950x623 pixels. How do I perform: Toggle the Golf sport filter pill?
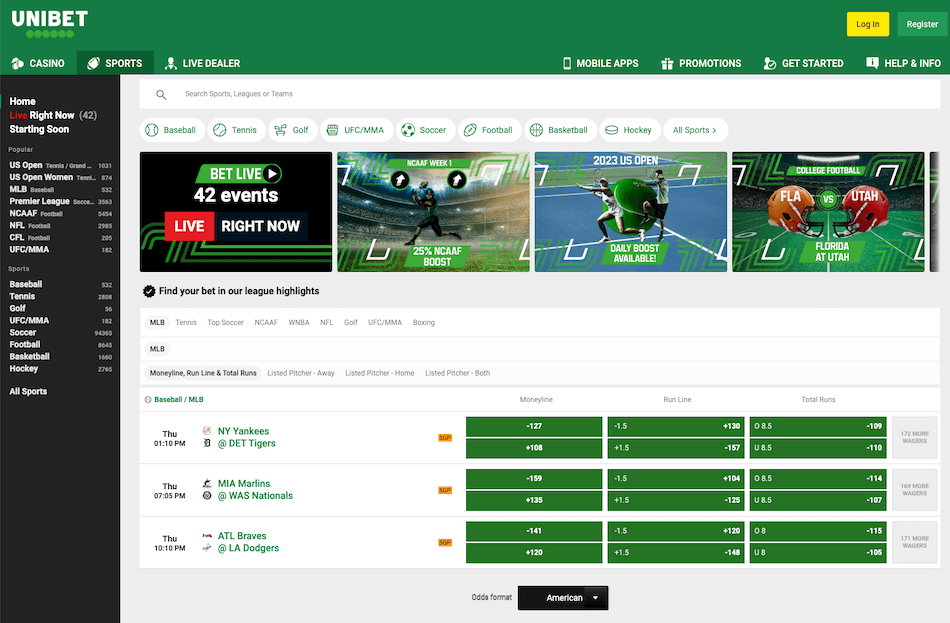pyautogui.click(x=292, y=129)
